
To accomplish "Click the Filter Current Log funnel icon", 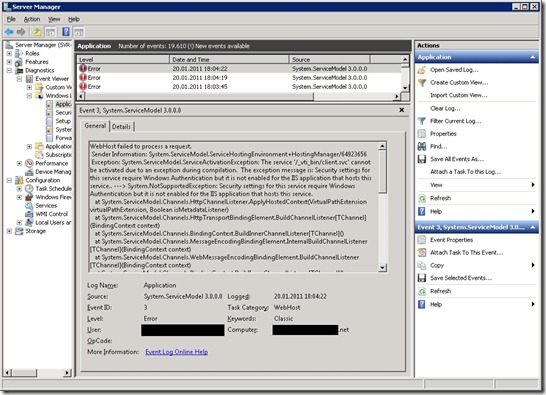I will [x=422, y=121].
